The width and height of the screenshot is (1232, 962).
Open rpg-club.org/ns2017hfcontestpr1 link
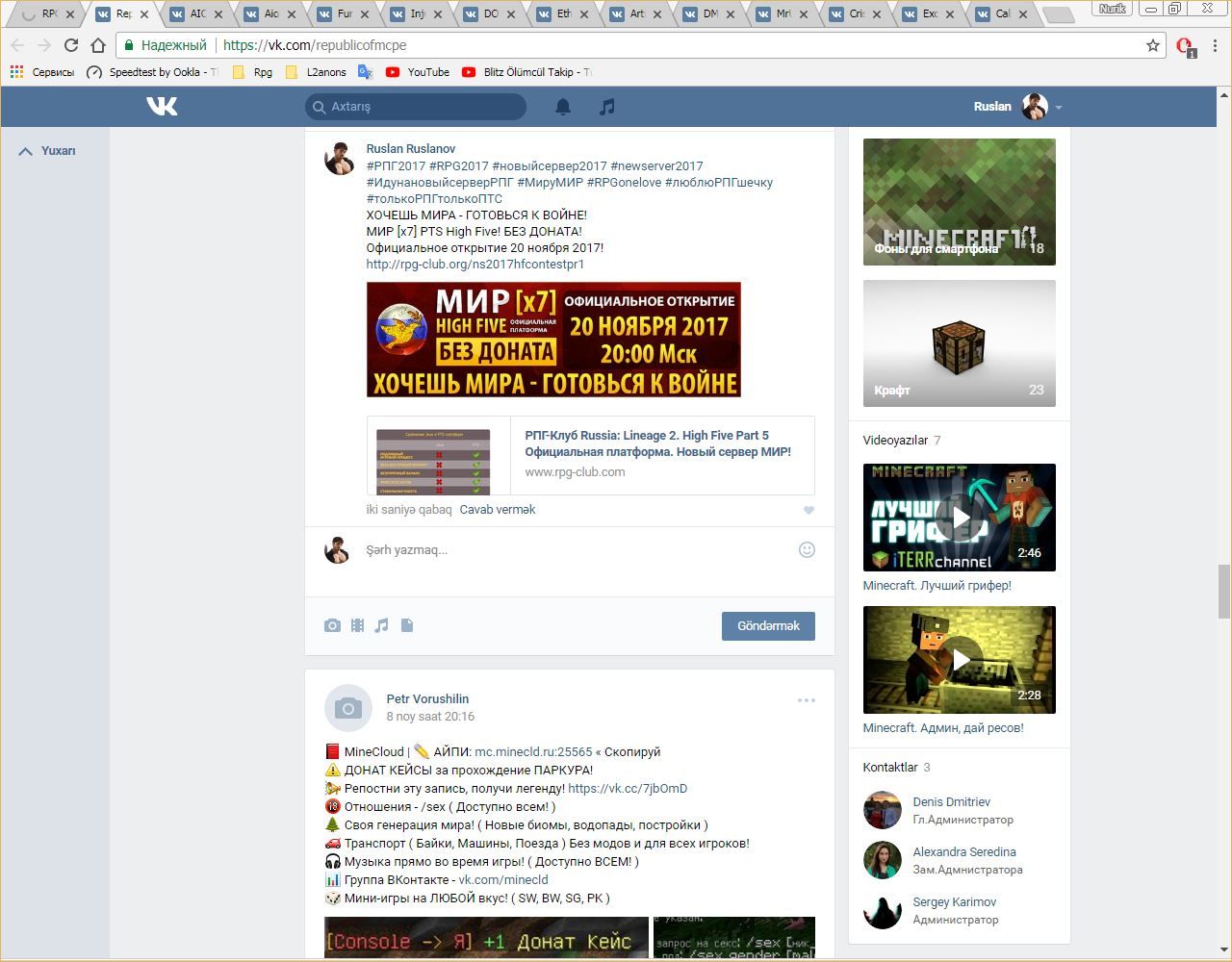pyautogui.click(x=475, y=265)
